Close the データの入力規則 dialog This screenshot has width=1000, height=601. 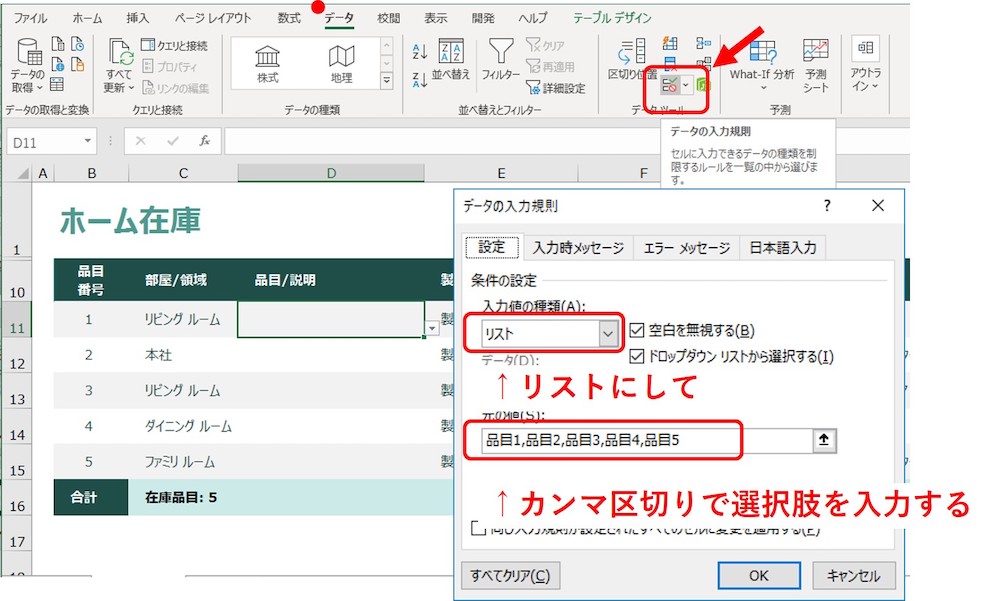(878, 205)
